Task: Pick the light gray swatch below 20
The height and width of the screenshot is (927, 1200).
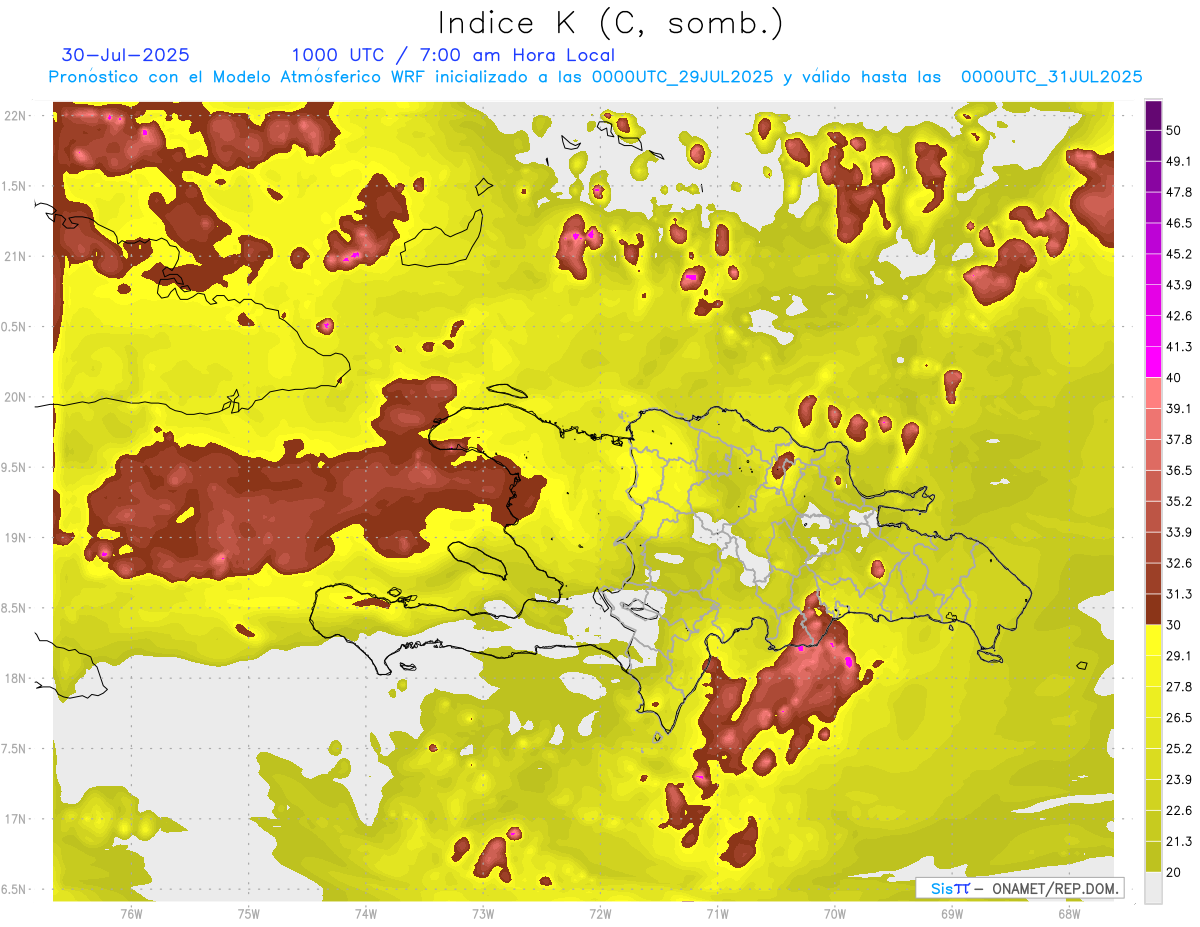Action: 1153,888
